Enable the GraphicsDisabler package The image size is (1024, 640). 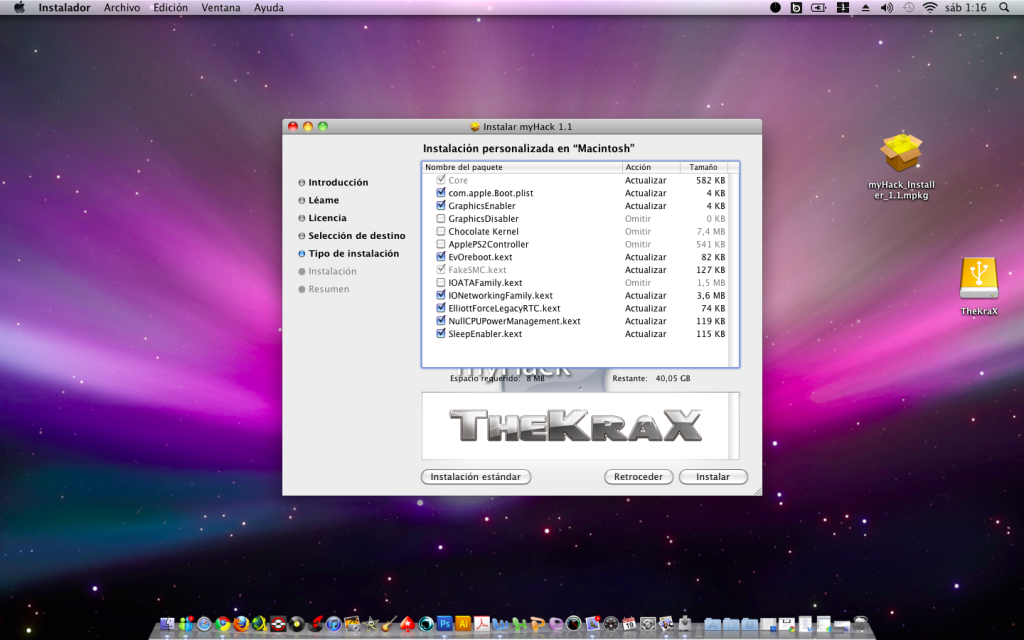click(441, 218)
